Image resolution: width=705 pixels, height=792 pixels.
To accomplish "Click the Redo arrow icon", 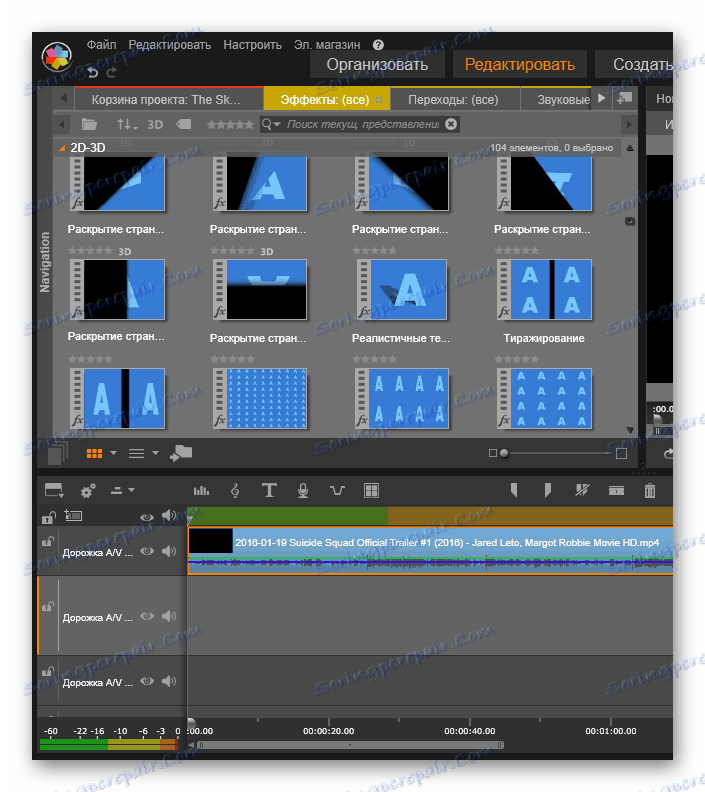I will (111, 72).
